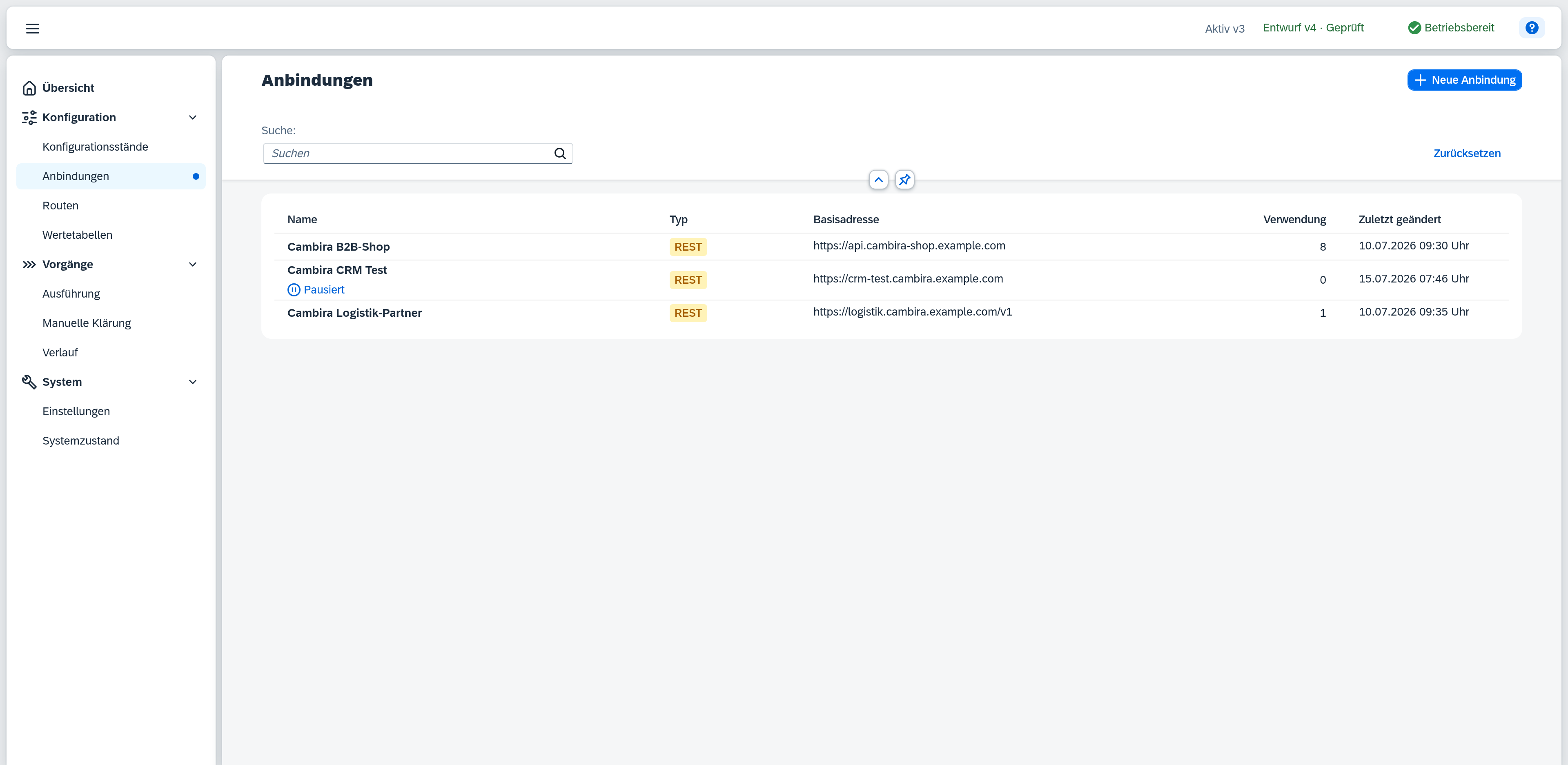
Task: Click the Konfiguration sliders icon
Action: [x=29, y=118]
